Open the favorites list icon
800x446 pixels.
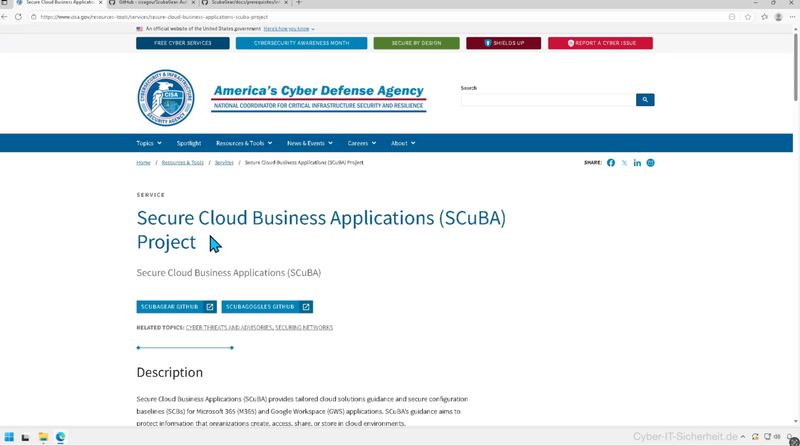click(x=764, y=17)
